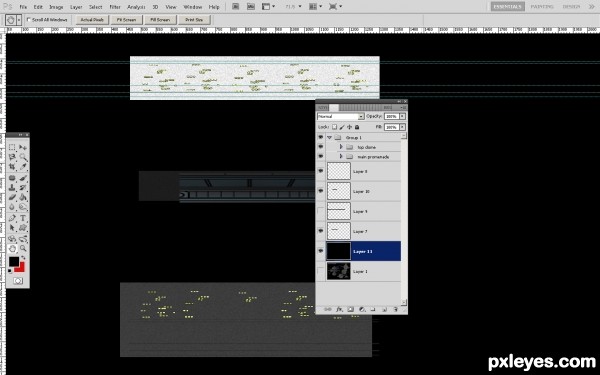Image resolution: width=600 pixels, height=375 pixels.
Task: Select the Eyedropper tool
Action: click(x=23, y=167)
